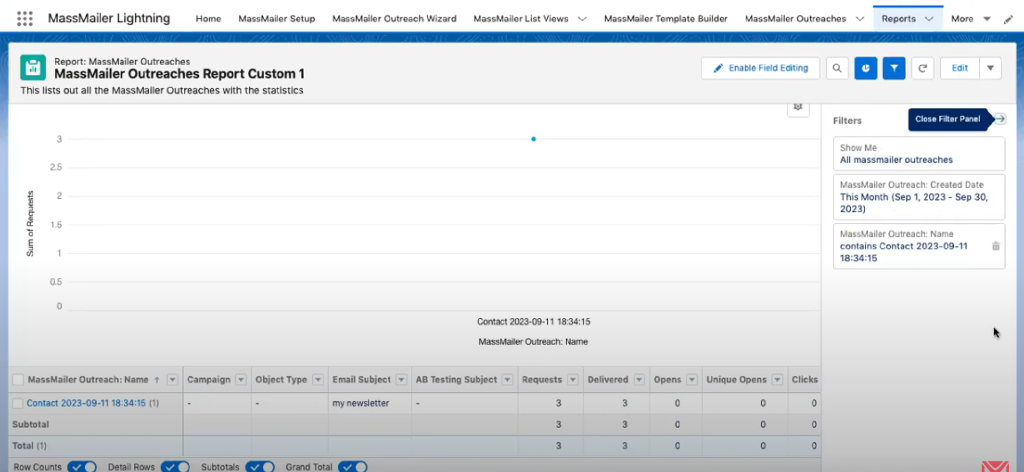1024x472 pixels.
Task: Delete the Name filter with trash icon
Action: [995, 246]
